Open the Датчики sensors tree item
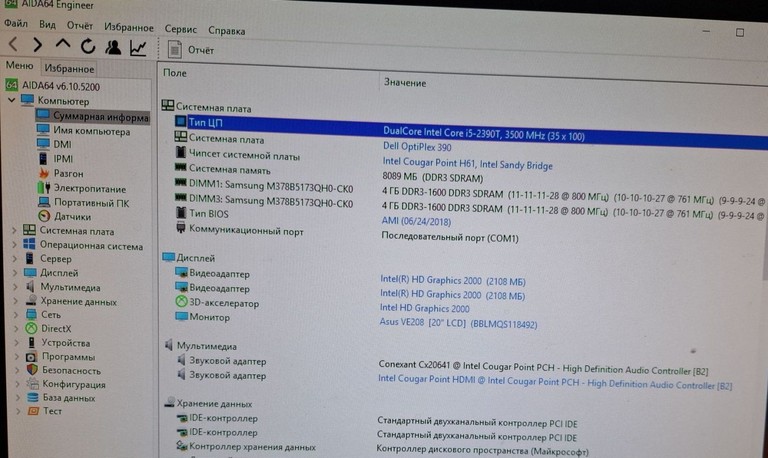The height and width of the screenshot is (458, 768). click(x=72, y=217)
